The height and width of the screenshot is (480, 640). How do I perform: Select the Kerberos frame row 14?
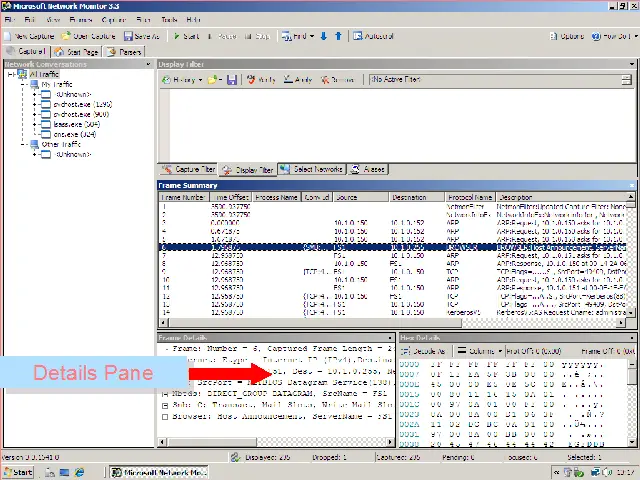click(393, 313)
